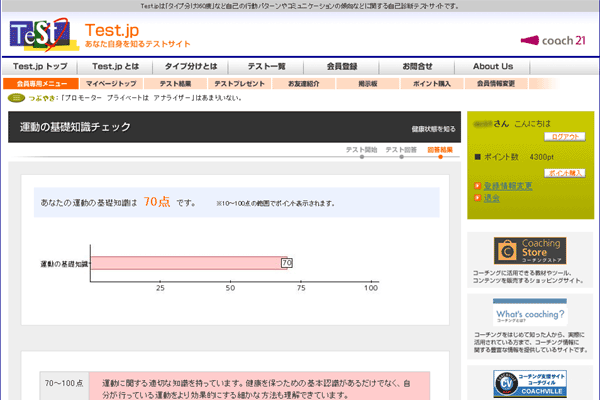600x400 pixels.
Task: Click arrow icon beside 登録情報変更
Action: [x=477, y=186]
